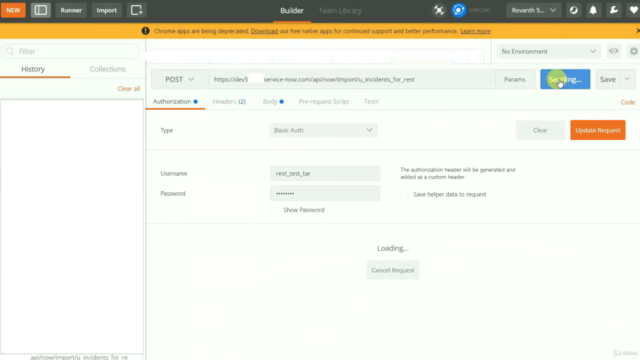Image resolution: width=640 pixels, height=360 pixels.
Task: Click the satellite interceptor icon
Action: [439, 10]
